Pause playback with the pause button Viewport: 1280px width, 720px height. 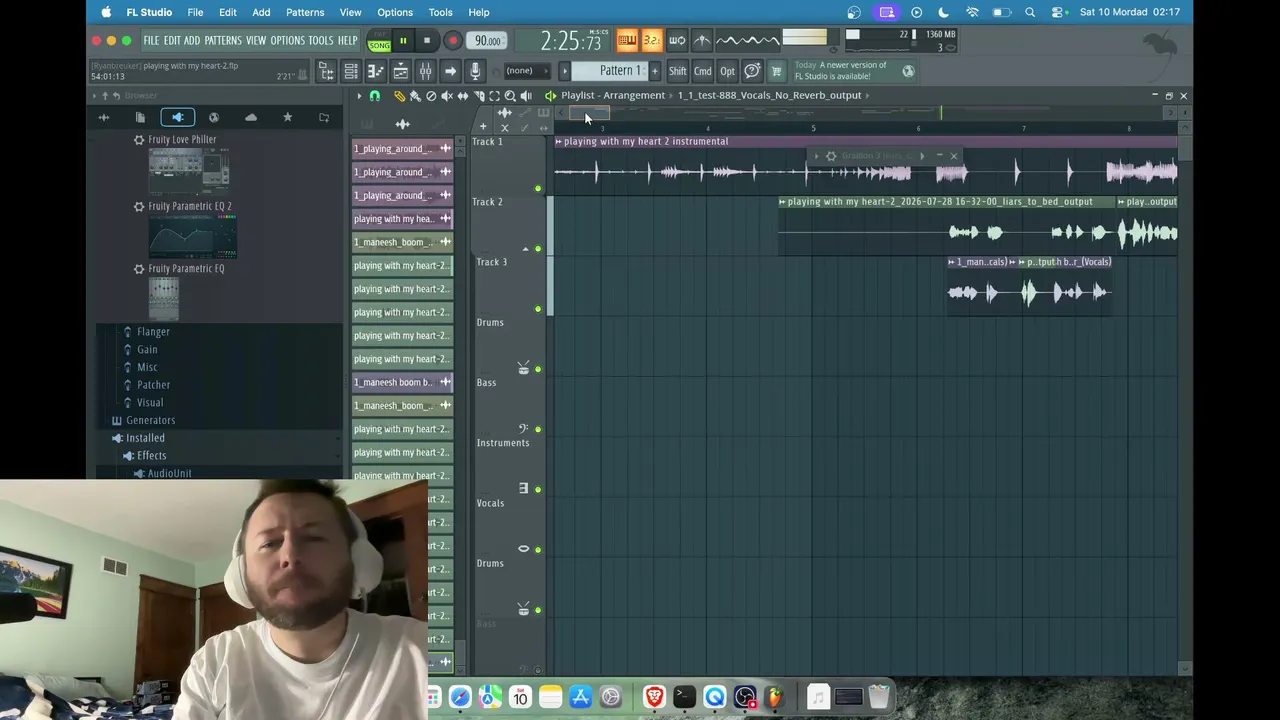pos(403,41)
